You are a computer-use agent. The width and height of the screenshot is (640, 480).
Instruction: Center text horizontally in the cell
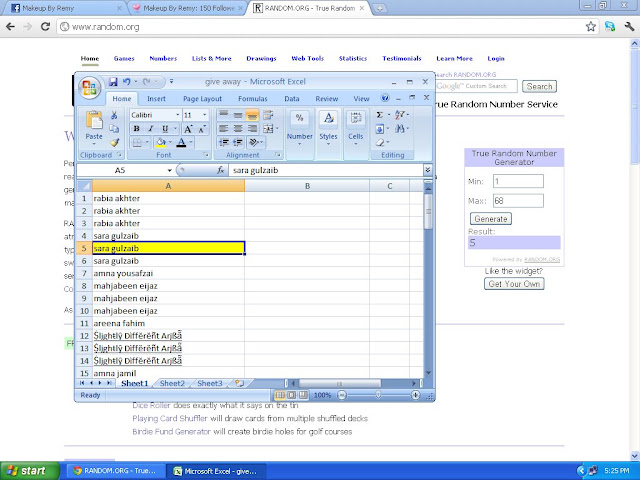[x=238, y=129]
